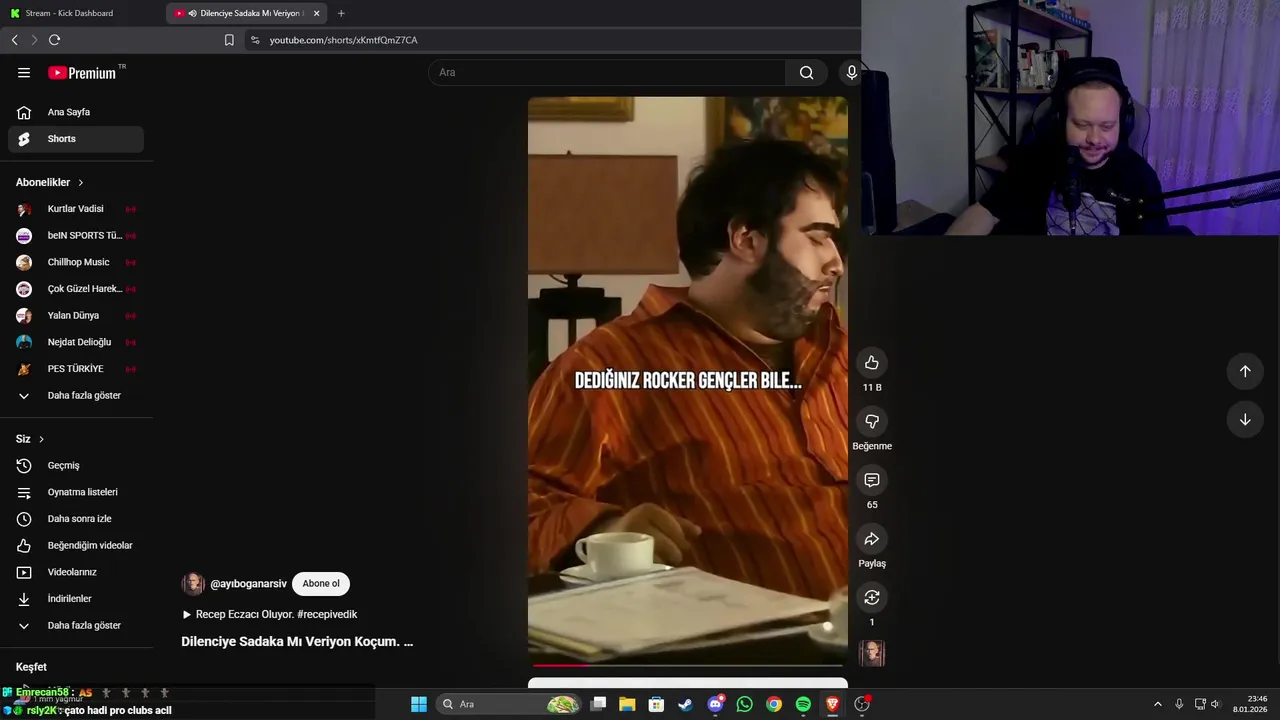Viewport: 1280px width, 720px height.
Task: Close the Dilenciye Sadaka tab
Action: click(317, 13)
